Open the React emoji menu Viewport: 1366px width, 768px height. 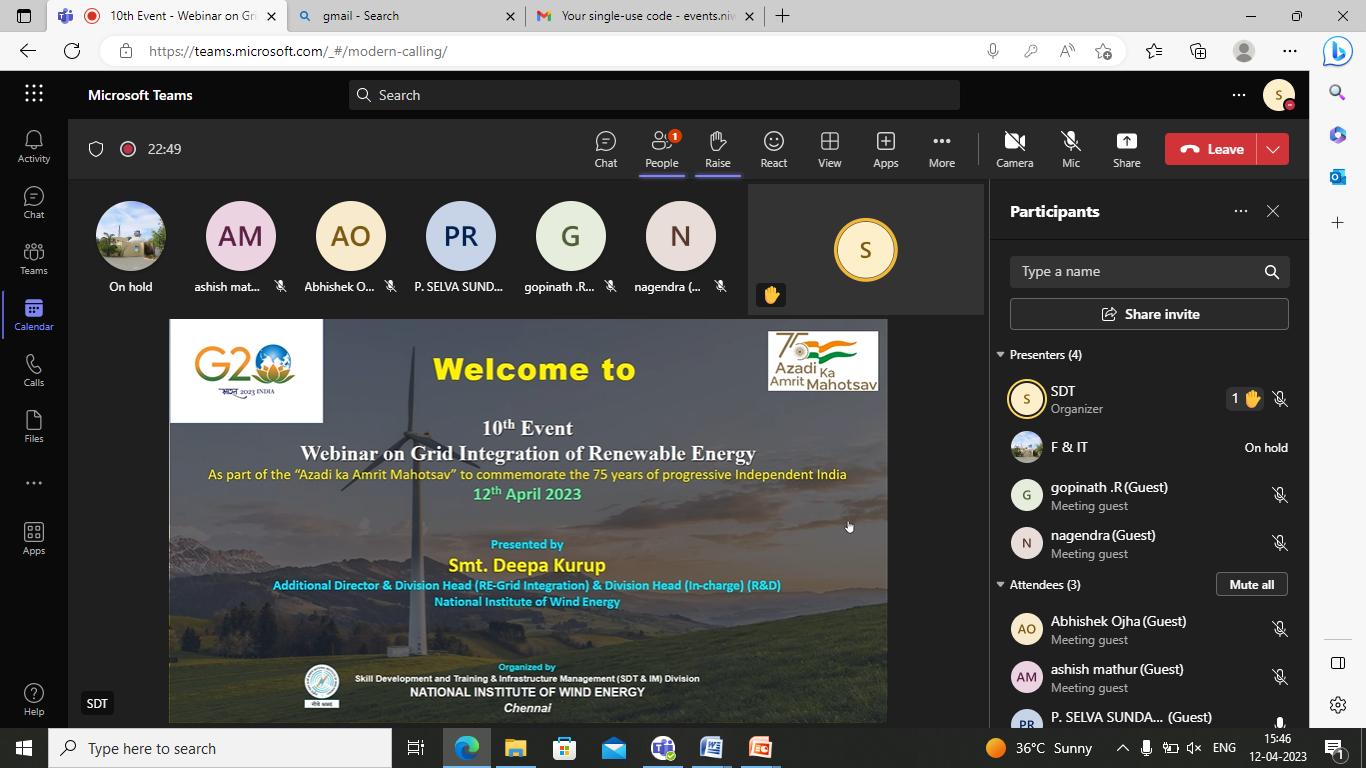tap(773, 149)
